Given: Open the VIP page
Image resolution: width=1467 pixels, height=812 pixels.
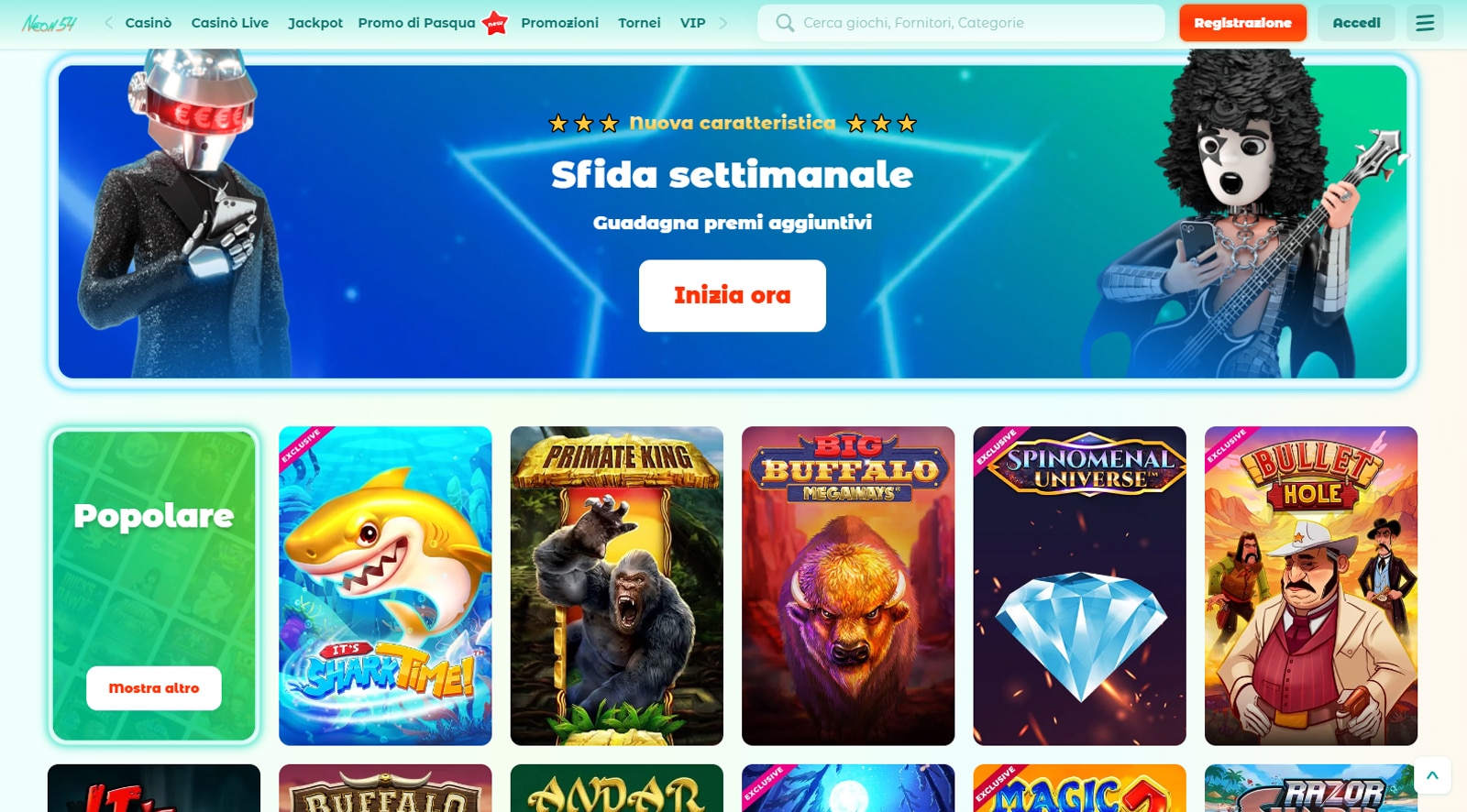Looking at the screenshot, I should pyautogui.click(x=693, y=23).
